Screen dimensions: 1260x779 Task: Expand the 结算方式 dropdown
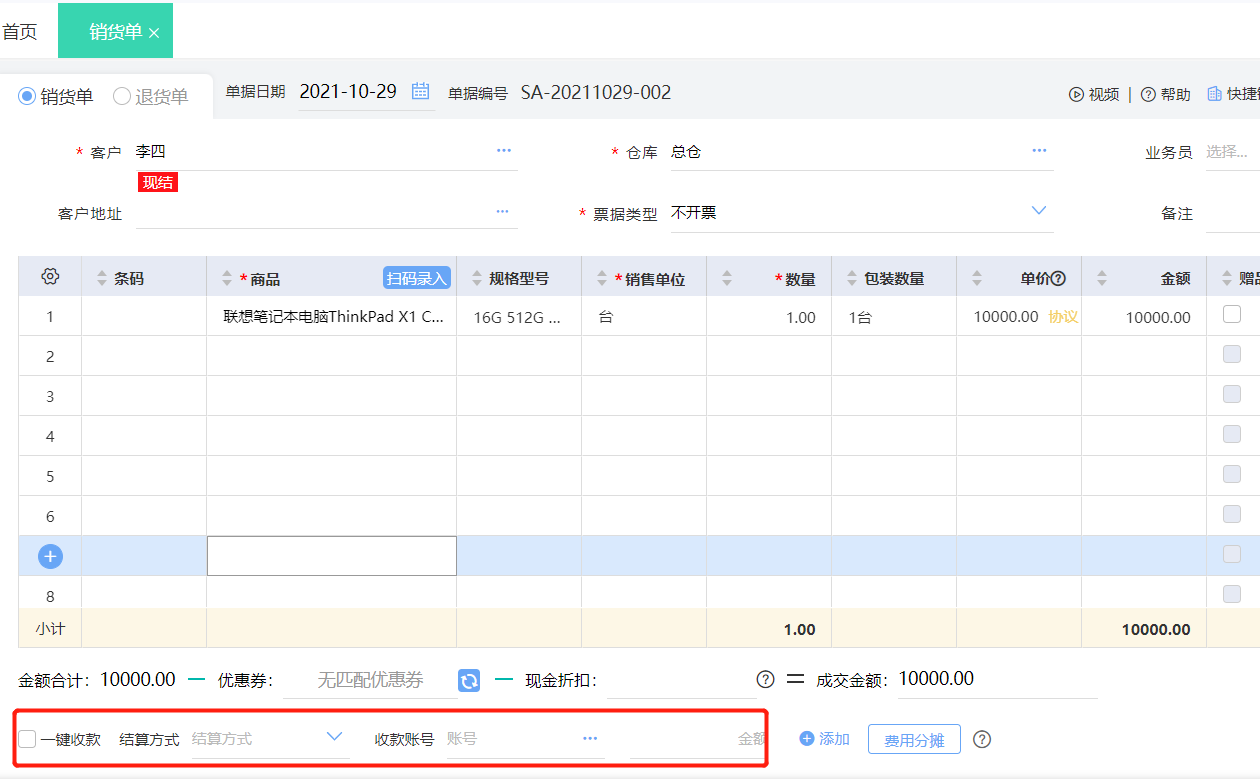click(x=335, y=737)
